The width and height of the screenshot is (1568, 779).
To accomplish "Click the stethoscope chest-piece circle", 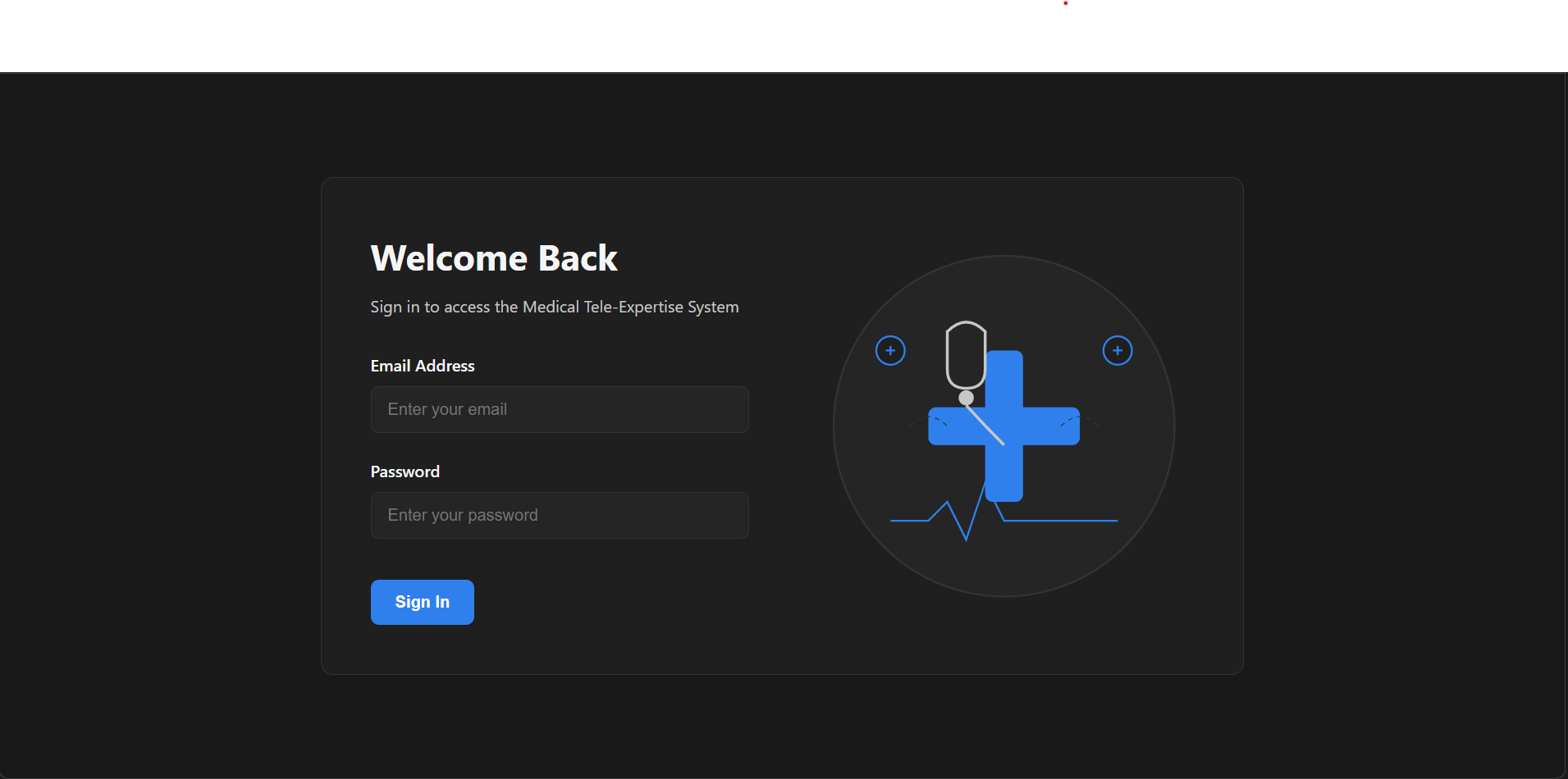I will point(967,396).
